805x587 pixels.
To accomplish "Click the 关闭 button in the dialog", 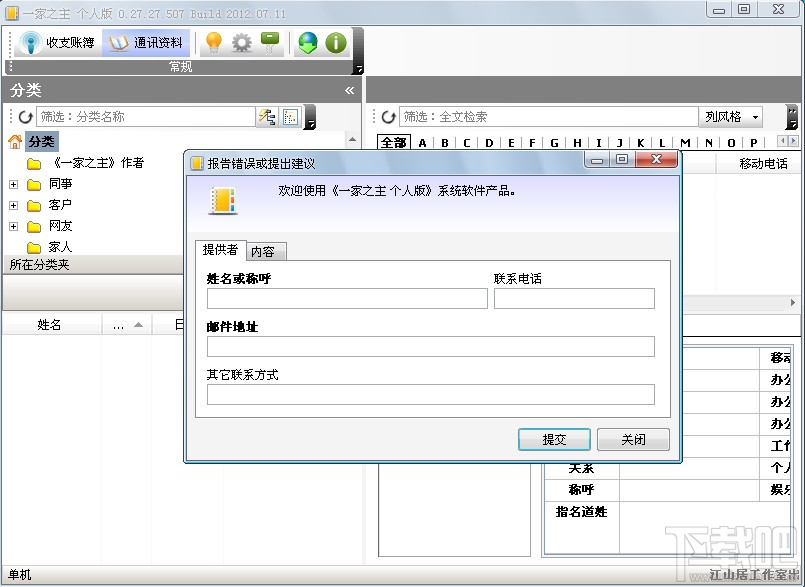I will coord(632,439).
